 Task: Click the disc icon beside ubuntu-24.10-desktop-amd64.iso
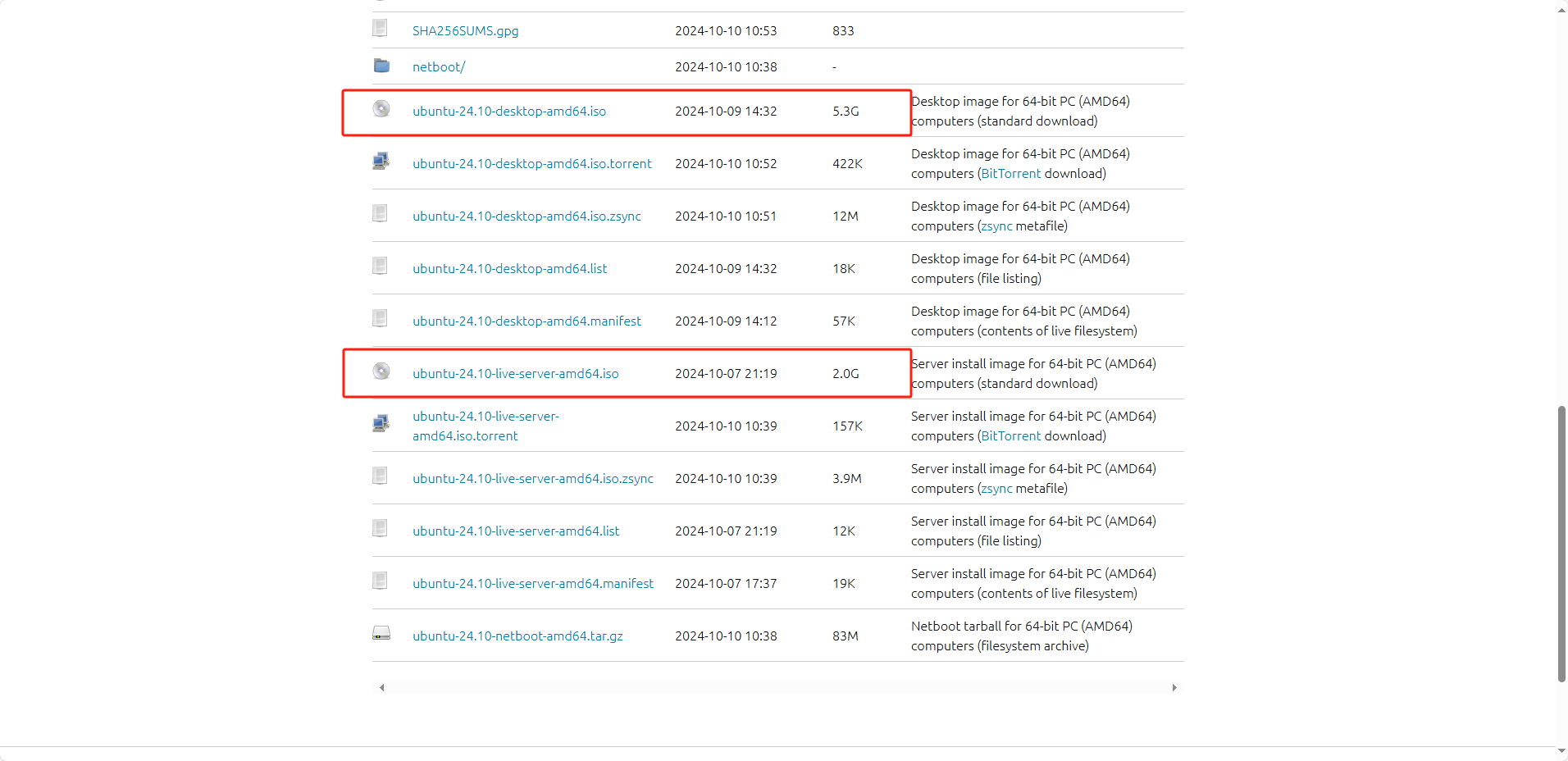tap(381, 109)
